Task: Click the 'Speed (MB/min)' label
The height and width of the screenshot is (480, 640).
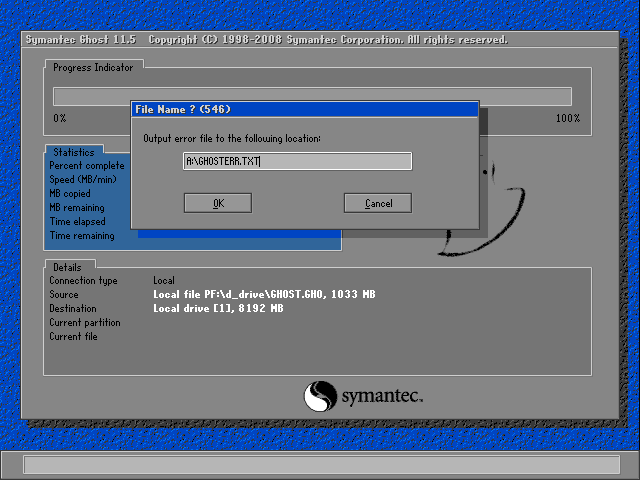Action: (x=83, y=179)
